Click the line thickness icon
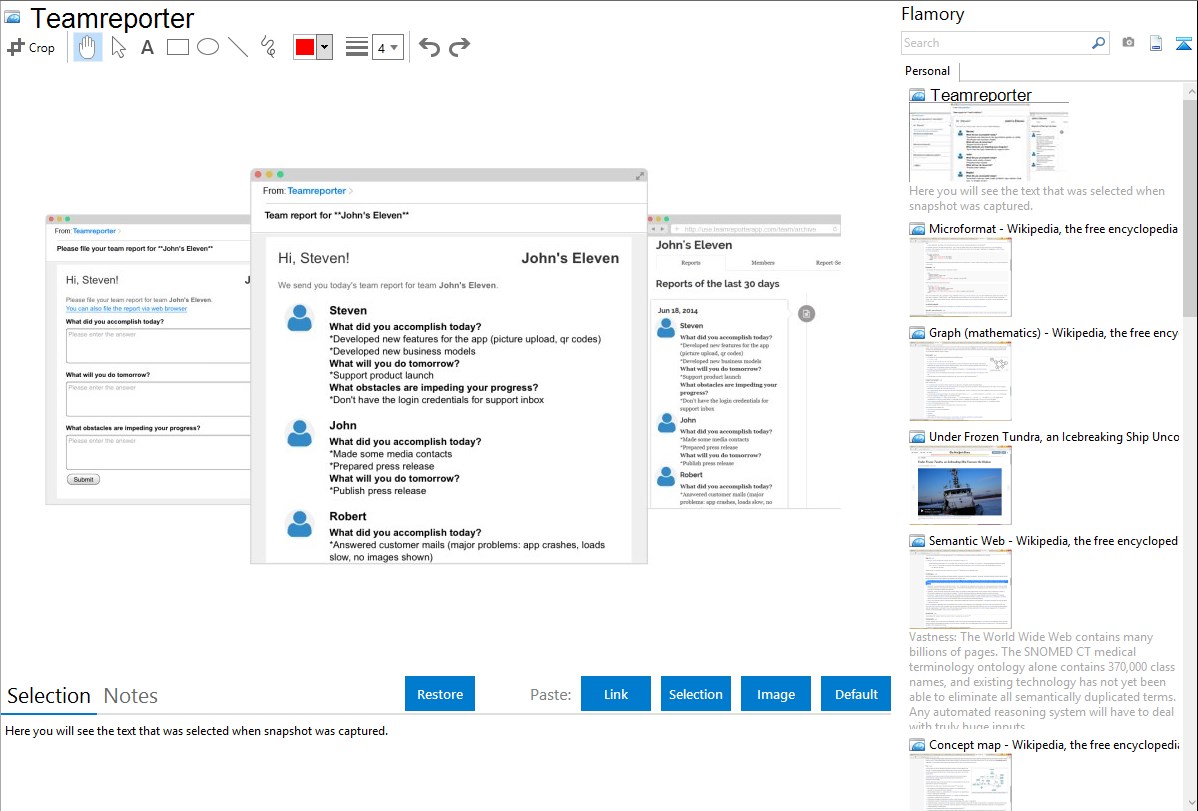The image size is (1198, 811). 357,47
